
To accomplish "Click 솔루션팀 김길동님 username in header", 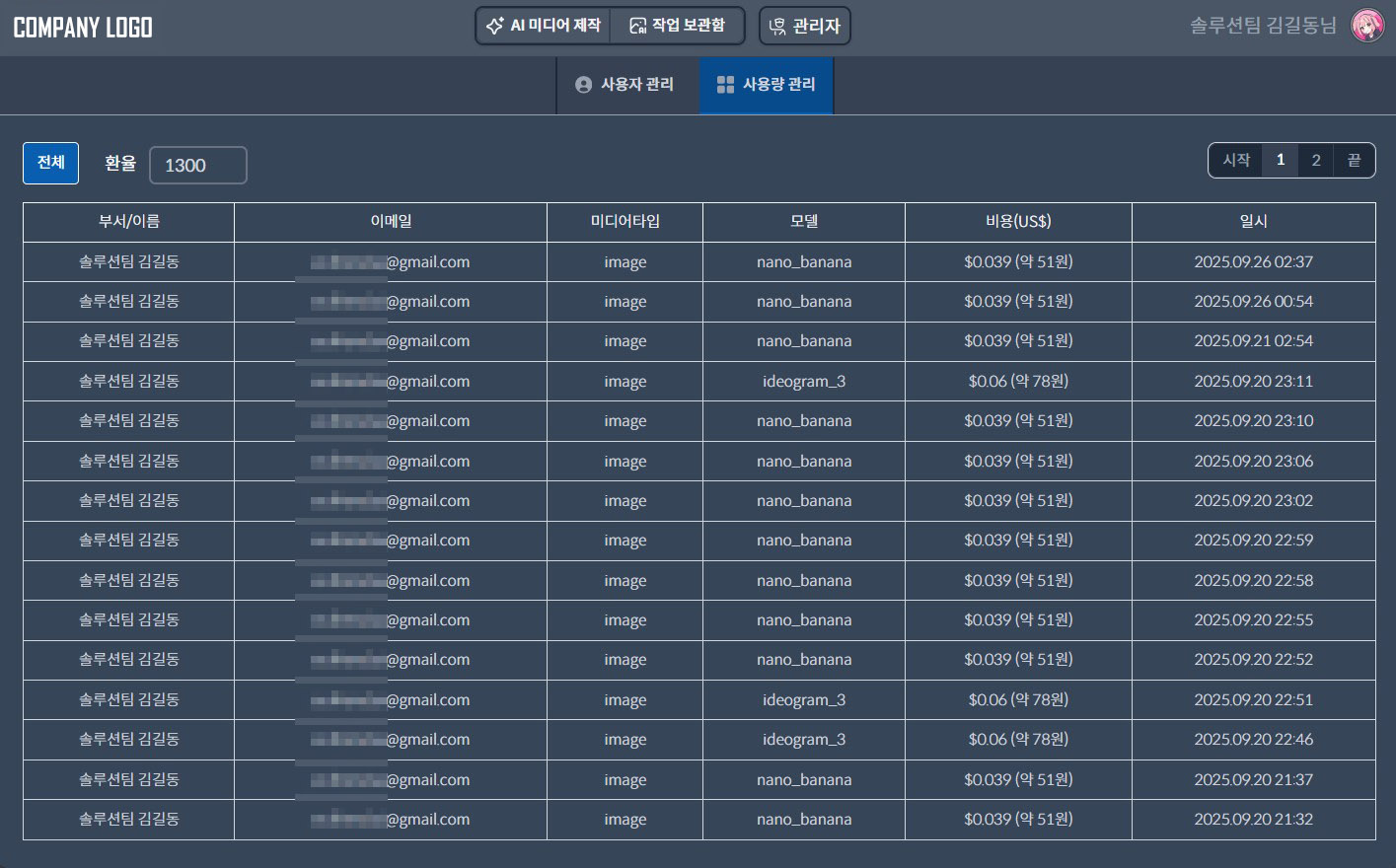I will (x=1263, y=26).
